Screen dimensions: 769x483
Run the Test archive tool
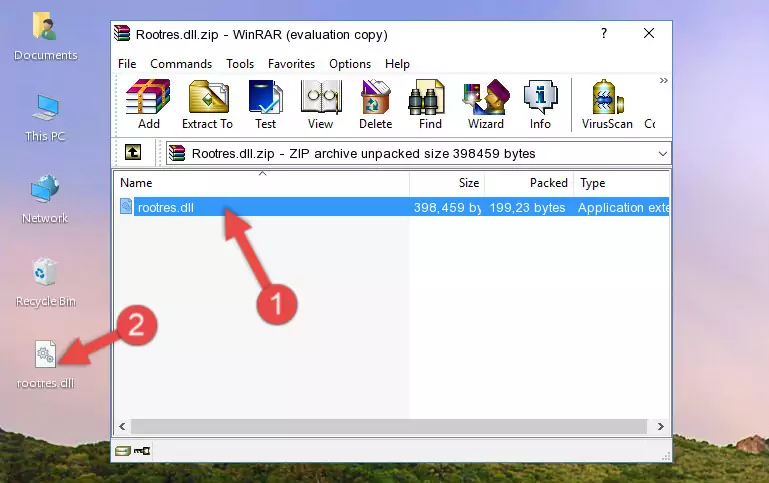point(265,104)
